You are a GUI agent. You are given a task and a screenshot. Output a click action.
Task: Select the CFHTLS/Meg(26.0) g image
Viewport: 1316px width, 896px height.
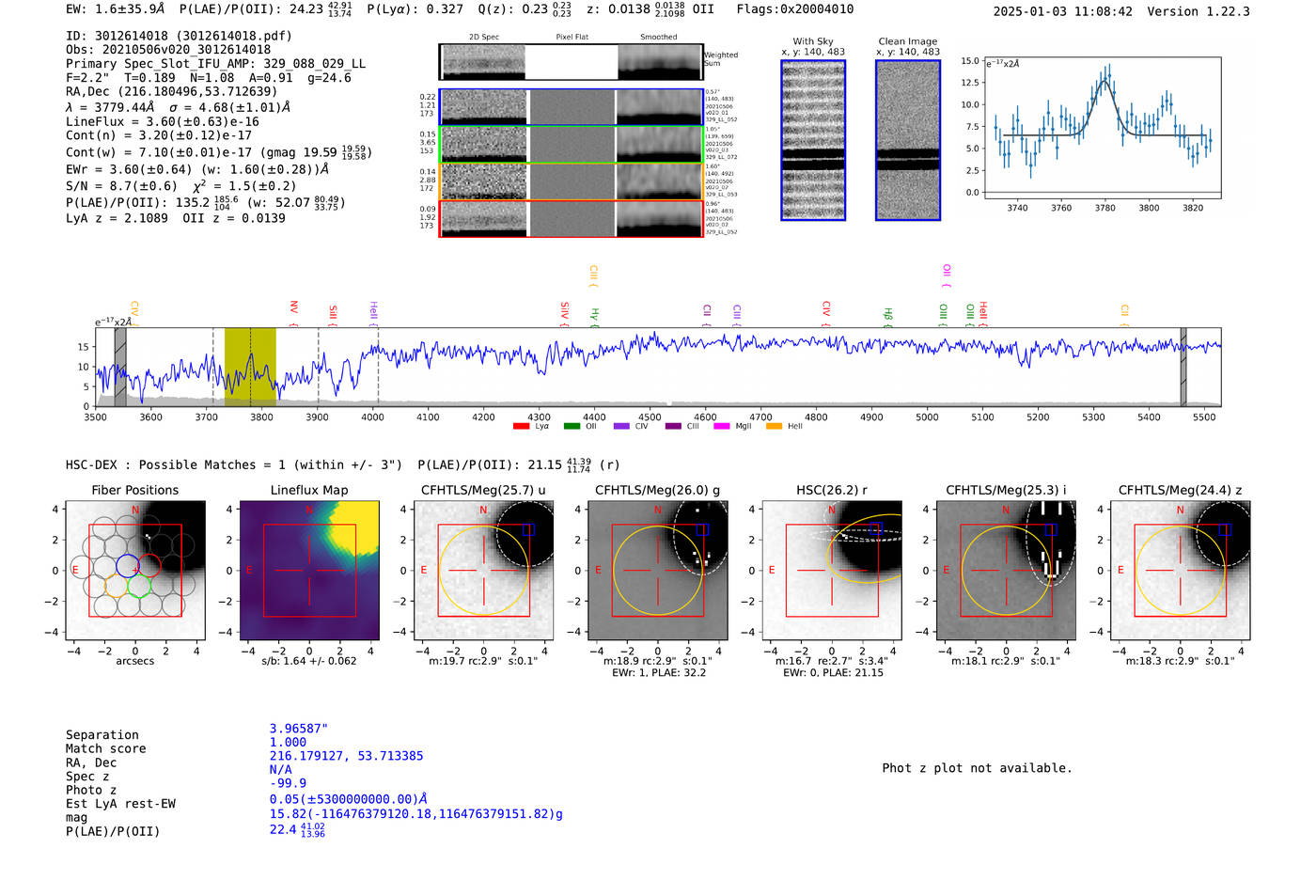coord(658,571)
